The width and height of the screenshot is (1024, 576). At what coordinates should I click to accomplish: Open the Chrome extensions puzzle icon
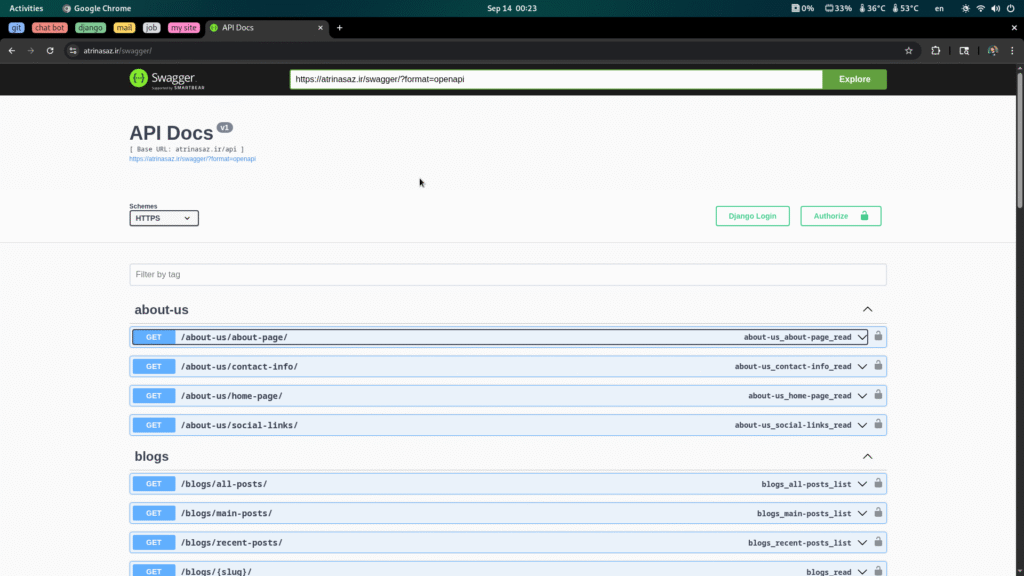936,50
